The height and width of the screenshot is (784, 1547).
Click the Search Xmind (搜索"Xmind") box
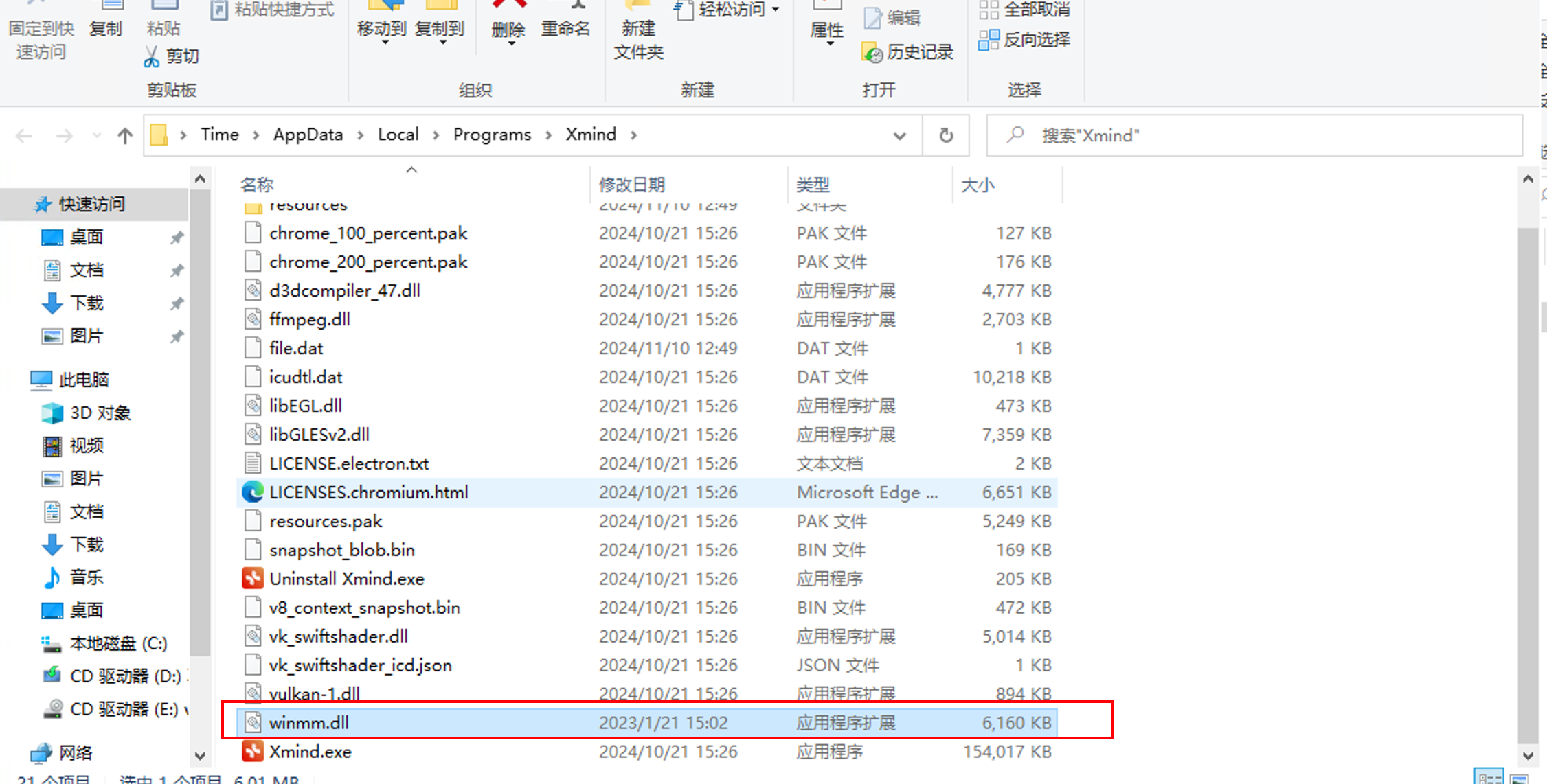coord(1254,135)
